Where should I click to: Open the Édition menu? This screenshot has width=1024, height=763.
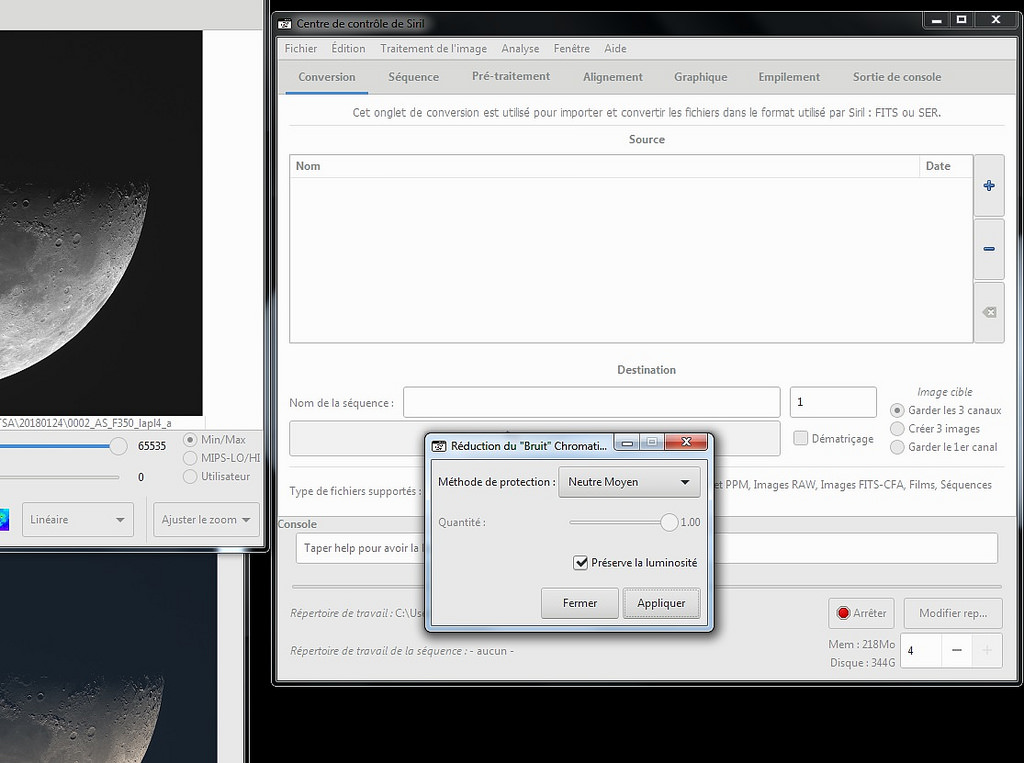[x=348, y=48]
